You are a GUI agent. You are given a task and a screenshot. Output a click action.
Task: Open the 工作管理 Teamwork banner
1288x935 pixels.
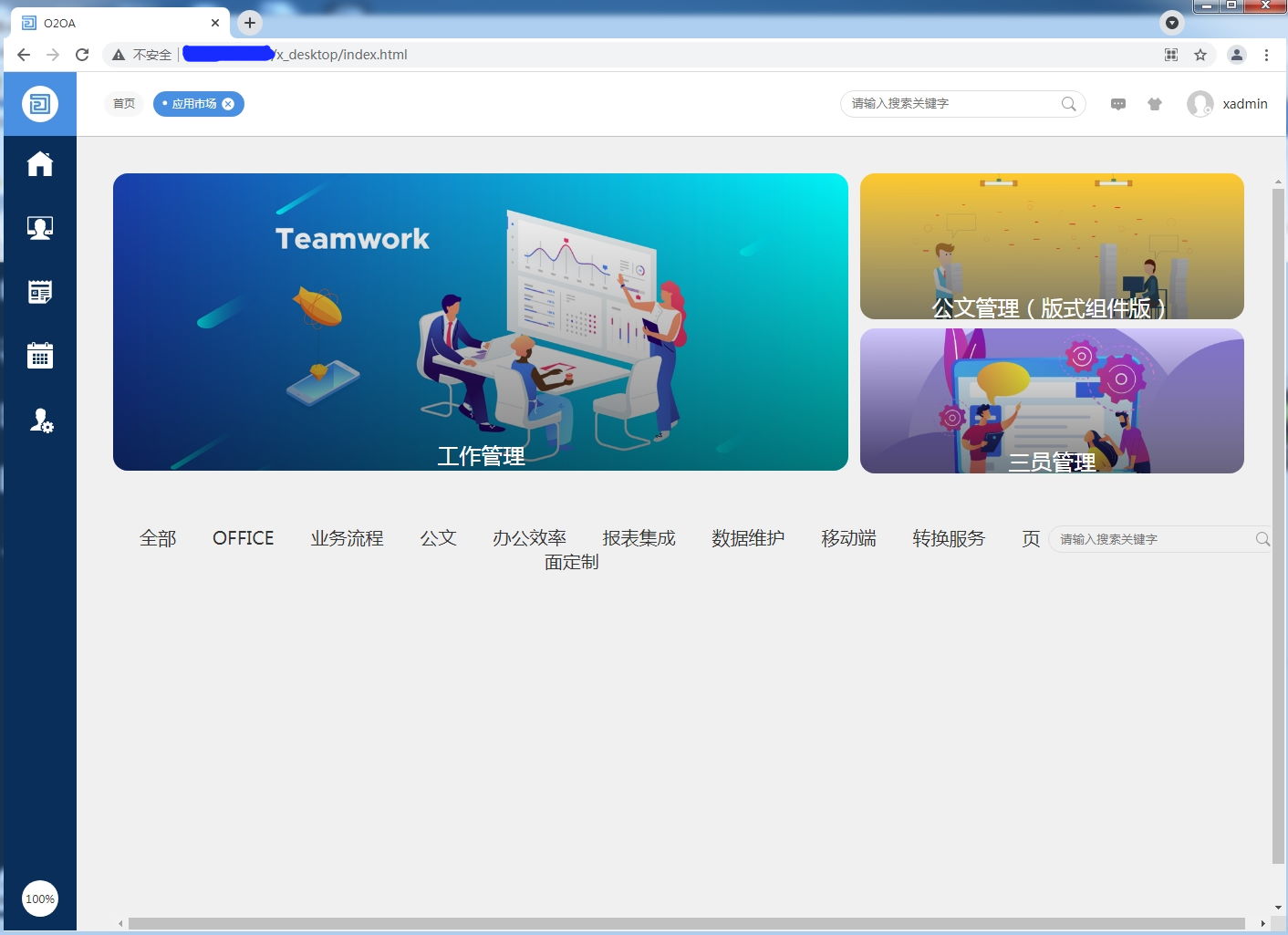[x=480, y=322]
